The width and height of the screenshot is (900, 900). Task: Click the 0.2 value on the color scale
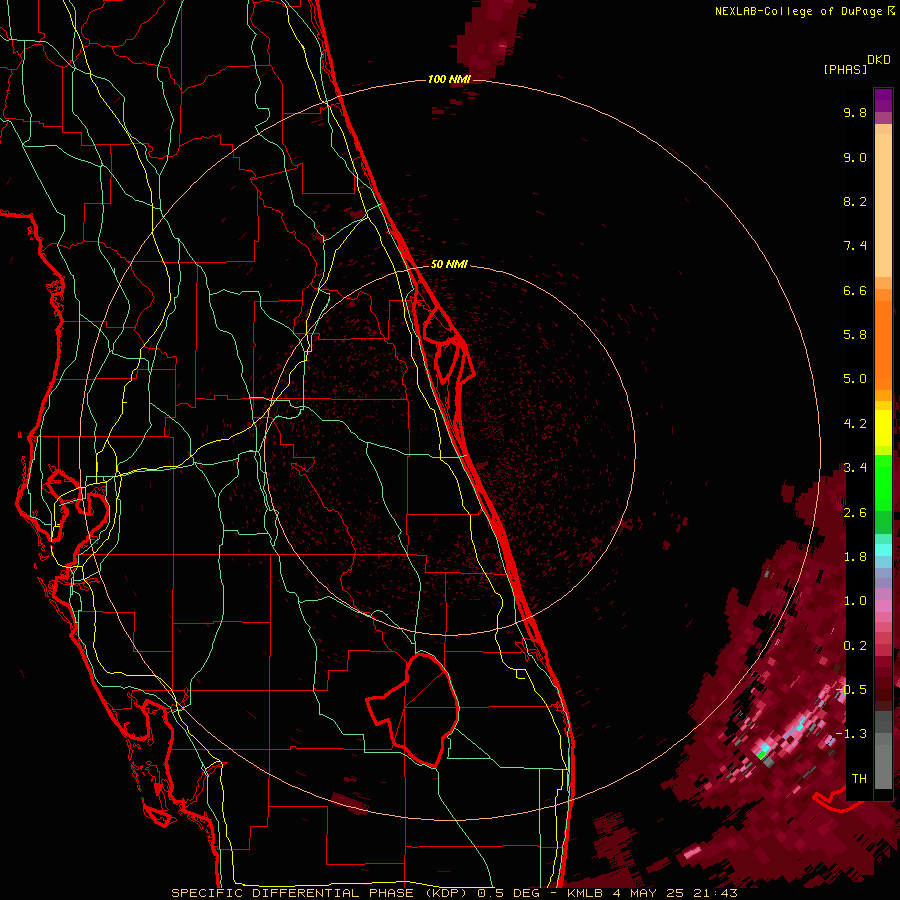pyautogui.click(x=855, y=646)
